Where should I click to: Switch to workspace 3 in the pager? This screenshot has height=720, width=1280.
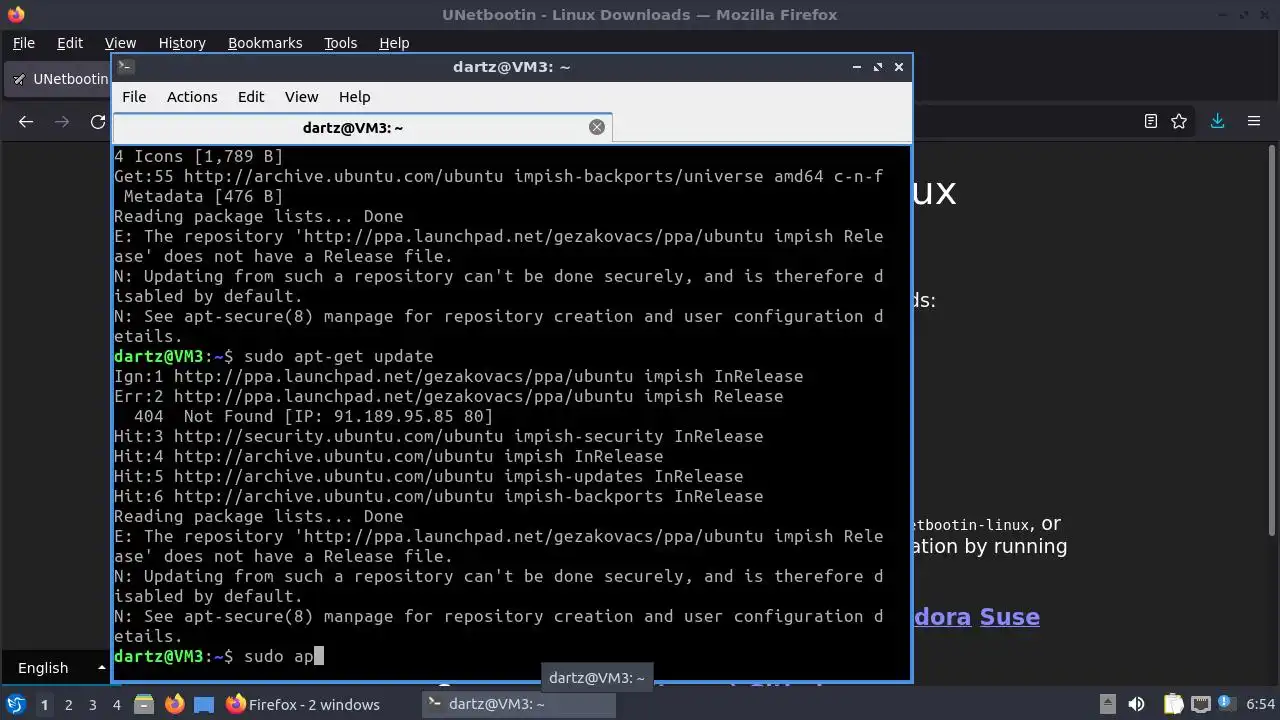92,704
